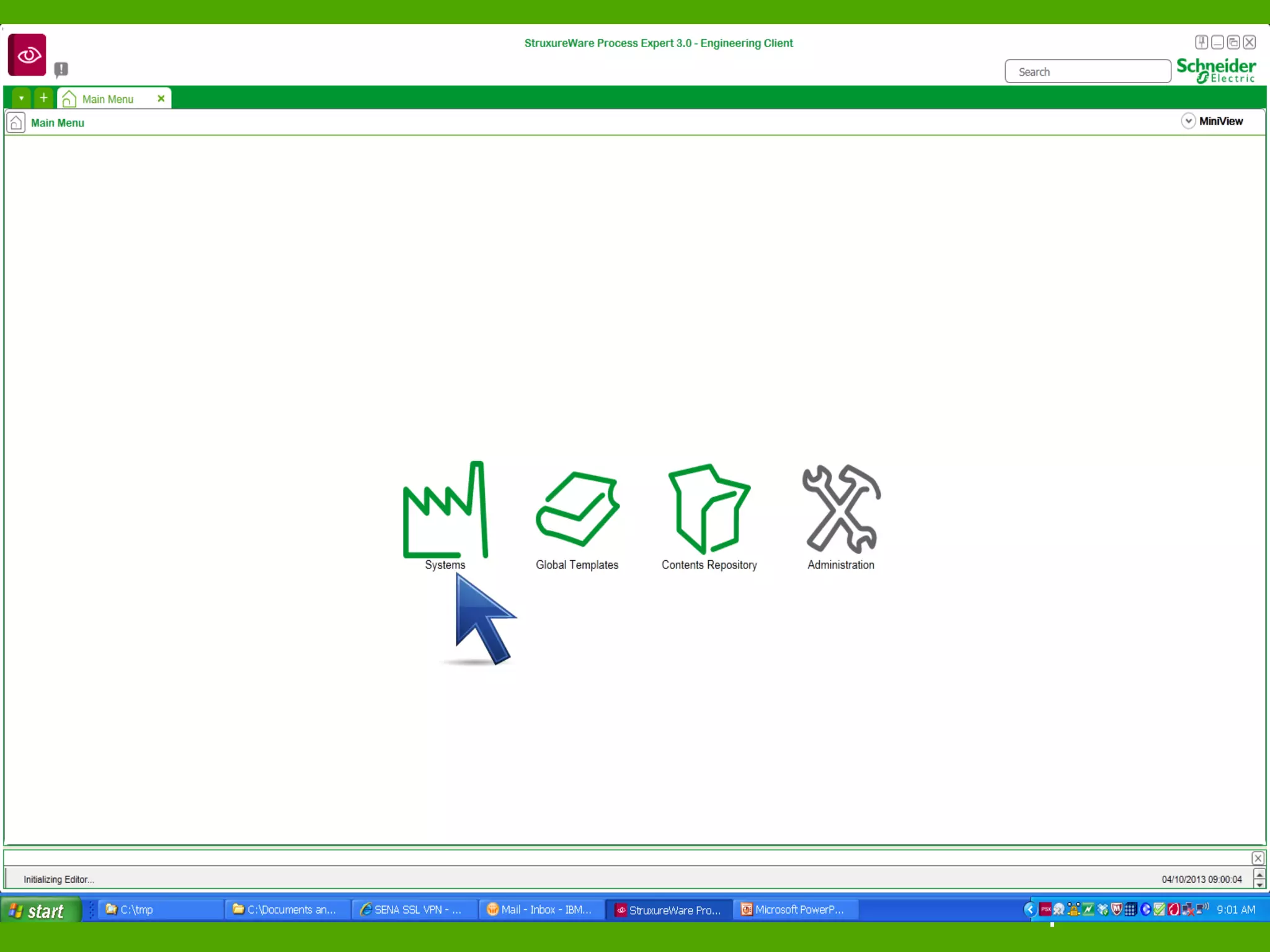Open the Windows start button
The width and height of the screenshot is (1270, 952).
[40, 910]
